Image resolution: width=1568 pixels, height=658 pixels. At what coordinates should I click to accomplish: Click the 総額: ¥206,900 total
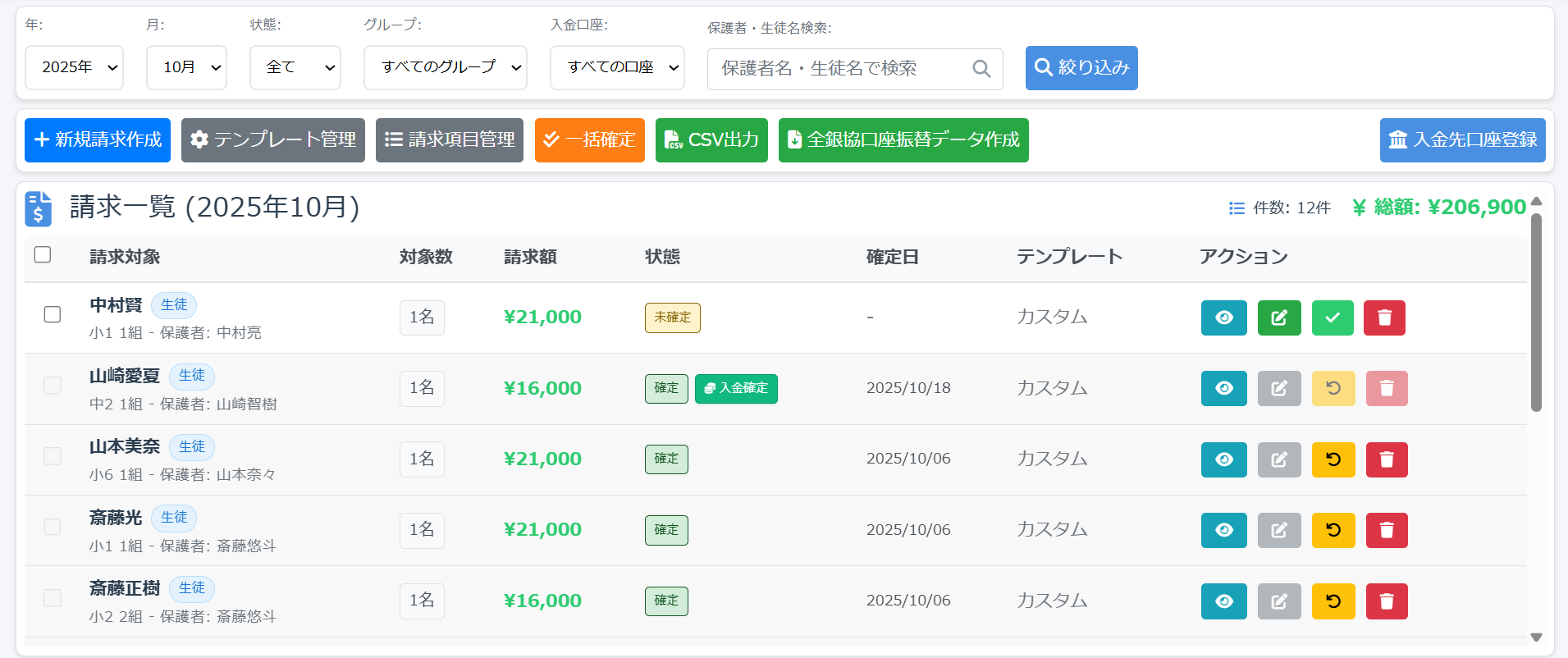tap(1439, 208)
